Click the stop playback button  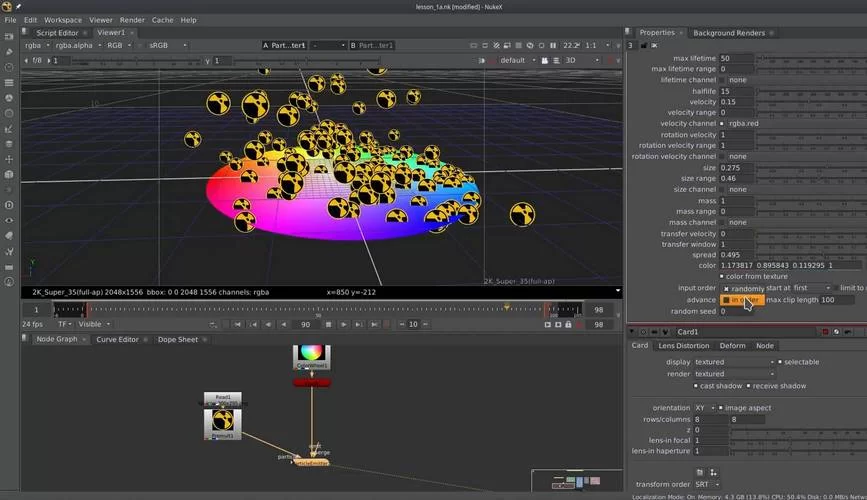[x=328, y=325]
